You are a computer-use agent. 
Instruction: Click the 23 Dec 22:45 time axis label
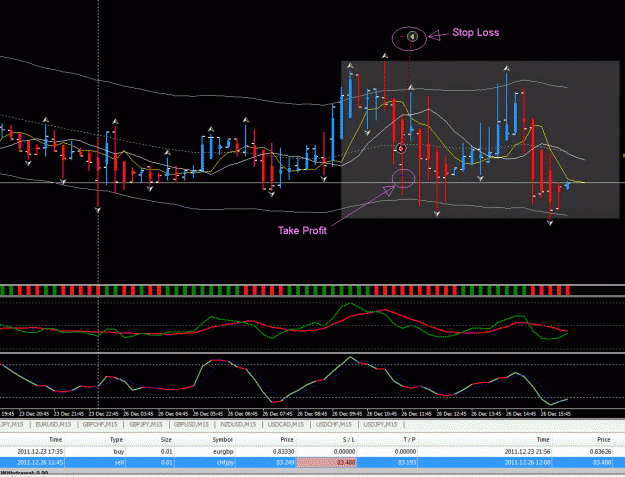pyautogui.click(x=104, y=414)
